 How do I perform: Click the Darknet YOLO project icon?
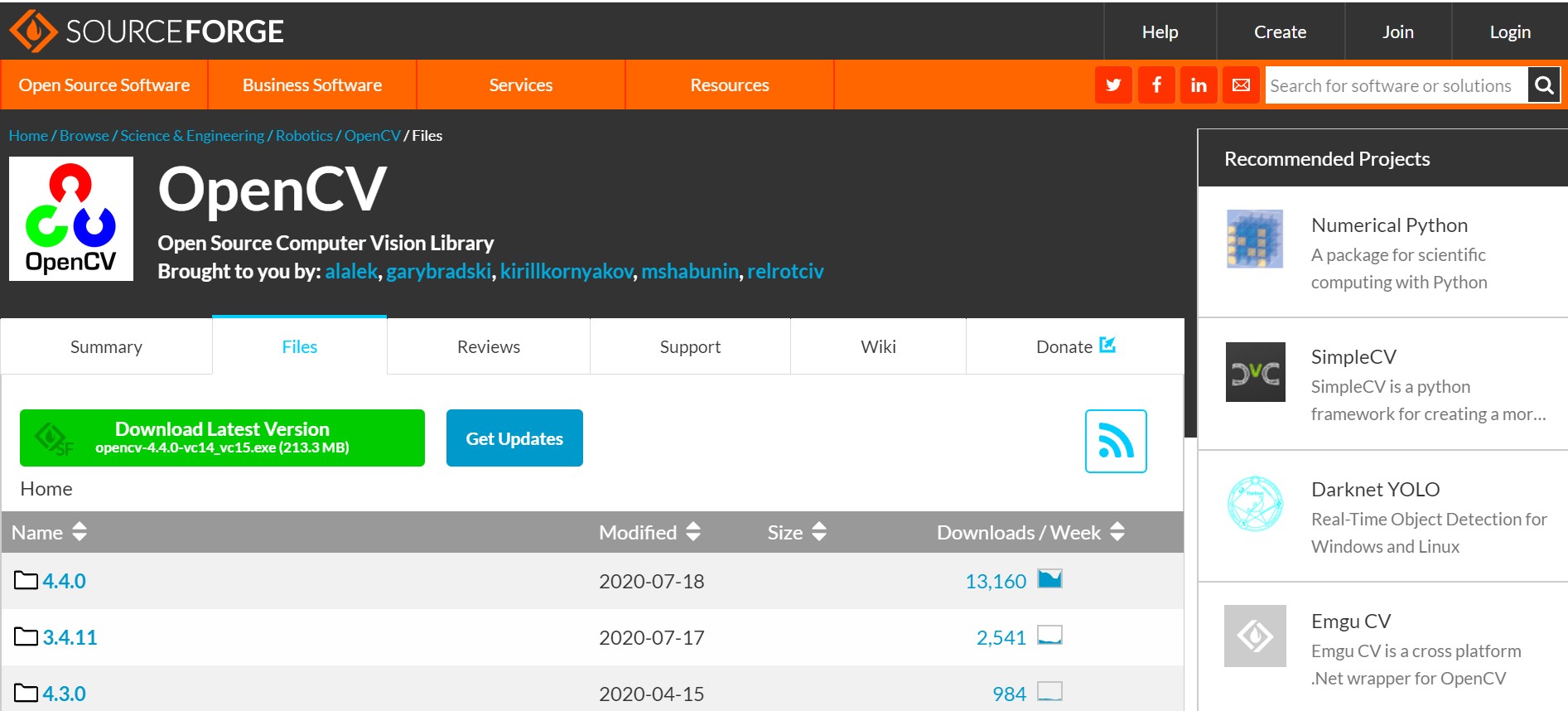click(x=1255, y=503)
